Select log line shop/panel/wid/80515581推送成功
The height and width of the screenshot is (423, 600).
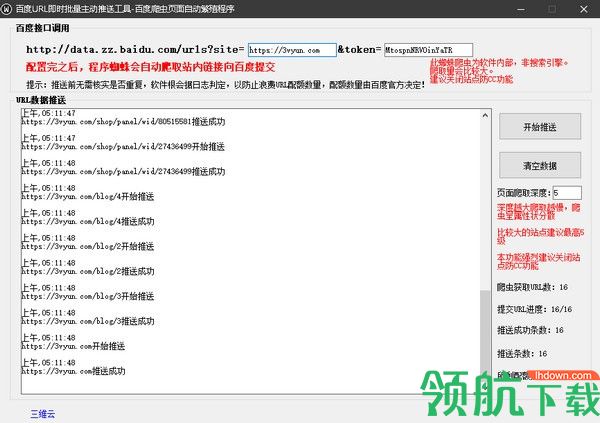tap(123, 122)
